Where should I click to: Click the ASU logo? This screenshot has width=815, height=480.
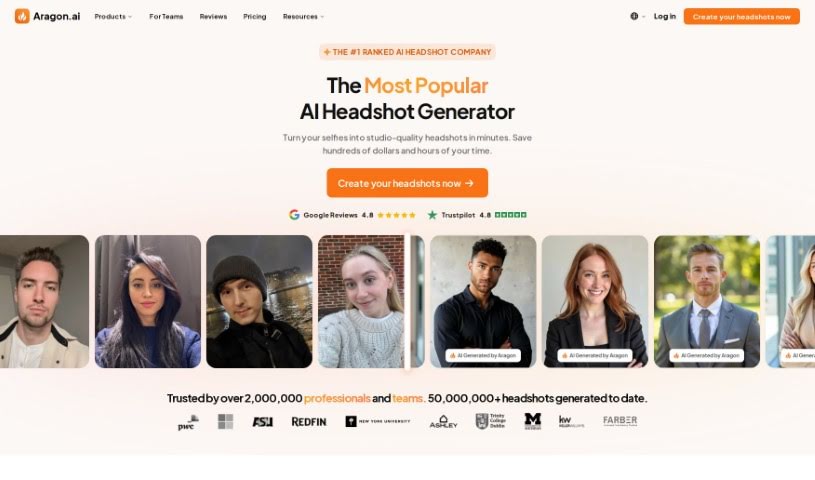262,422
